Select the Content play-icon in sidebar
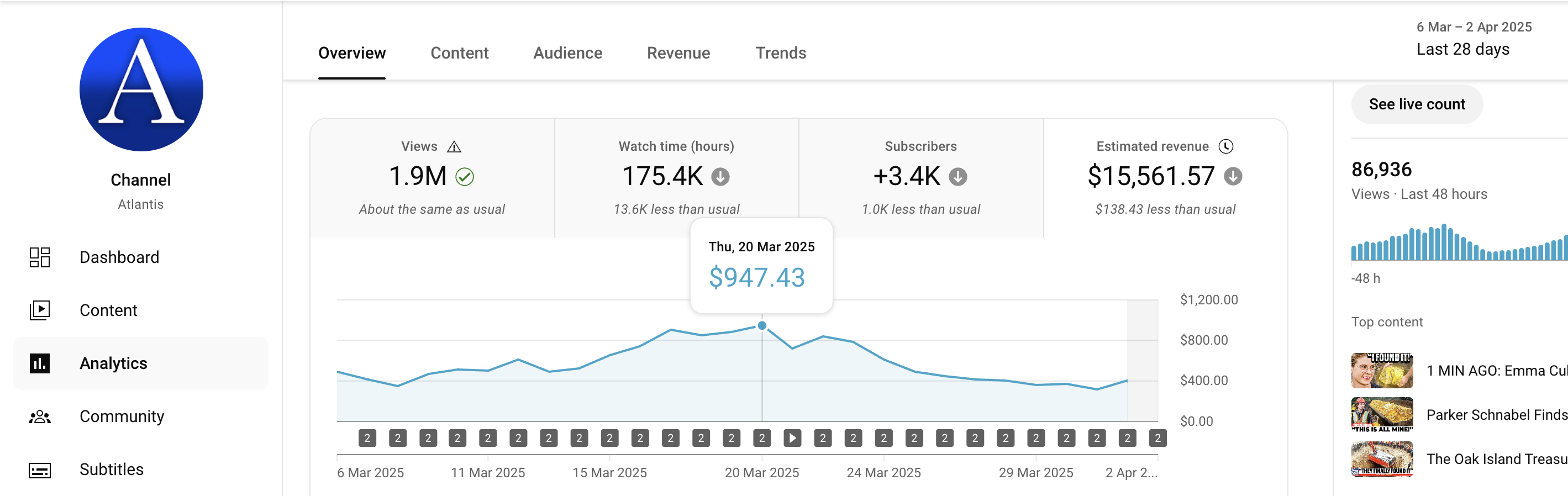Screen dimensions: 1568x496 click(x=40, y=310)
